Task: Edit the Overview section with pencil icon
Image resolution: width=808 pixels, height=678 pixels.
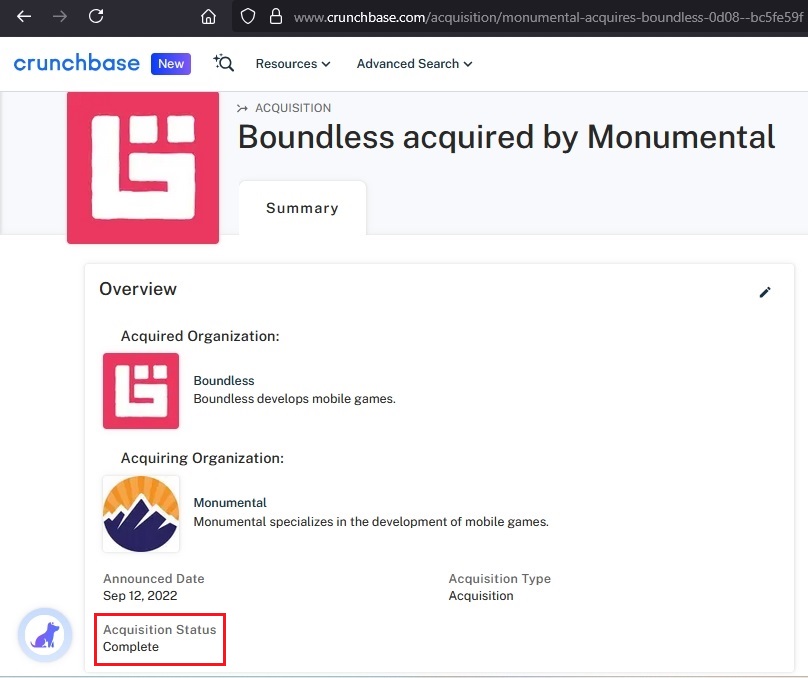Action: pos(765,293)
